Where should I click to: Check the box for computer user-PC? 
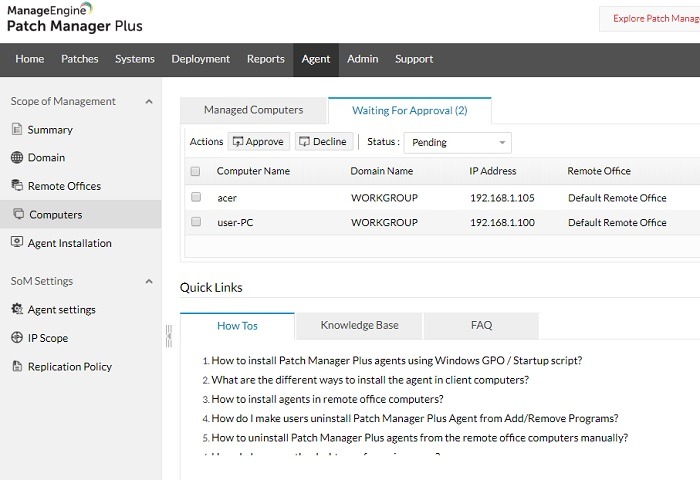pyautogui.click(x=196, y=221)
